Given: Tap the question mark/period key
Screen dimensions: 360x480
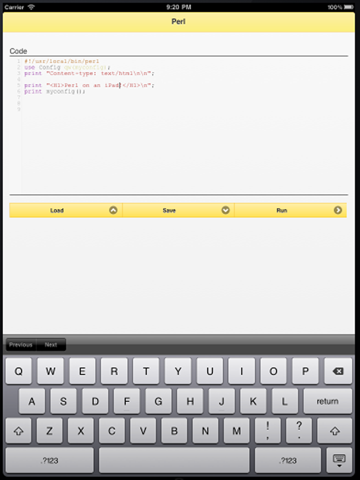Looking at the screenshot, I should (x=299, y=431).
